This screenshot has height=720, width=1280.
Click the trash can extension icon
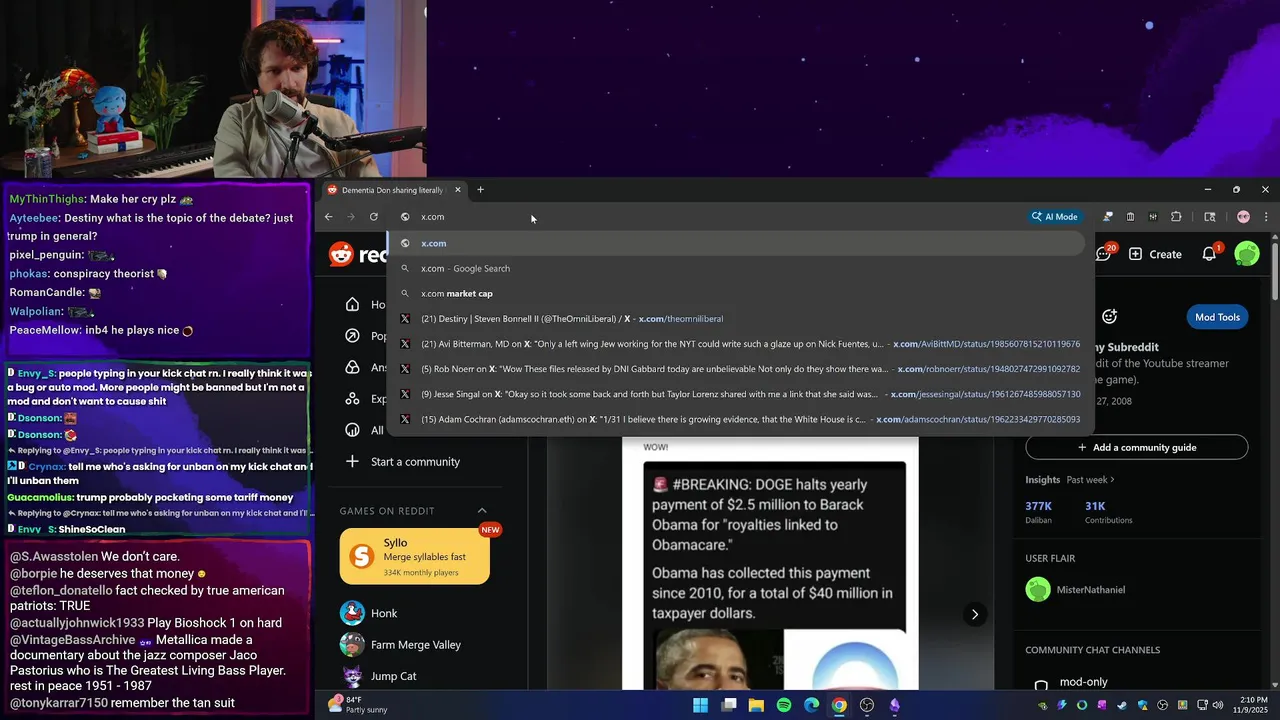point(1130,217)
